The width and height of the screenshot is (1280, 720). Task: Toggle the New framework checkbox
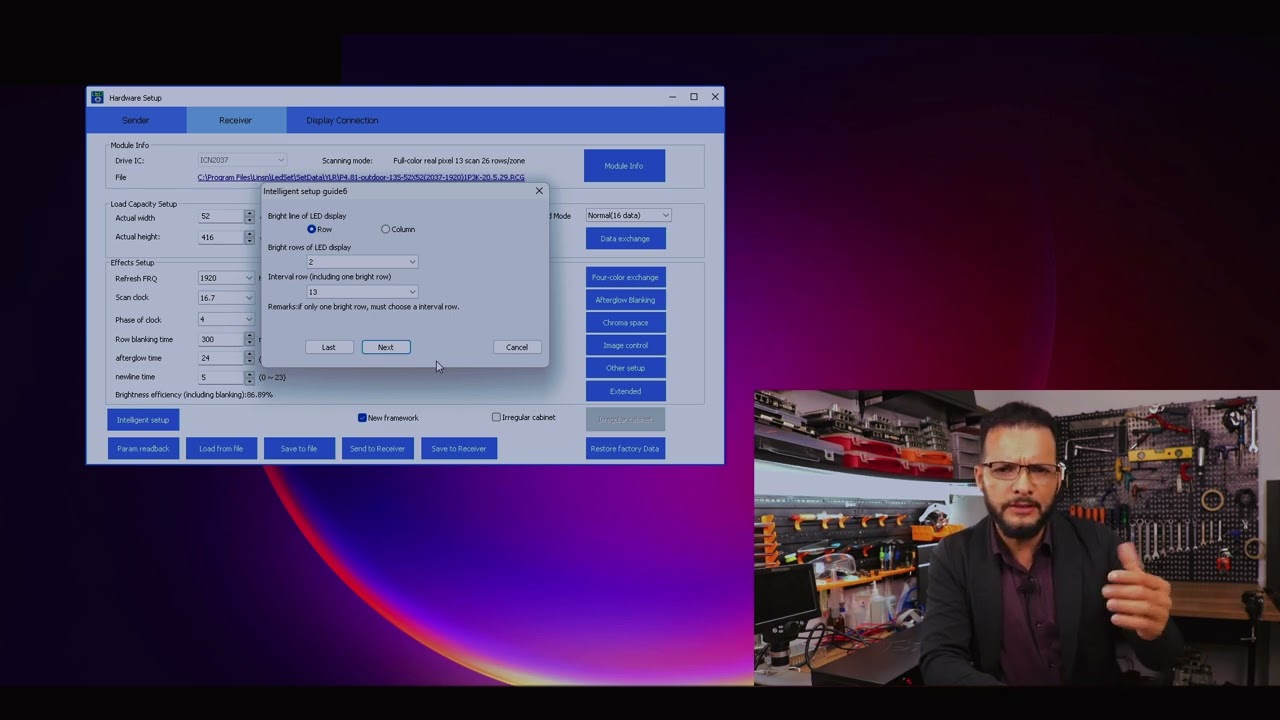coord(362,417)
